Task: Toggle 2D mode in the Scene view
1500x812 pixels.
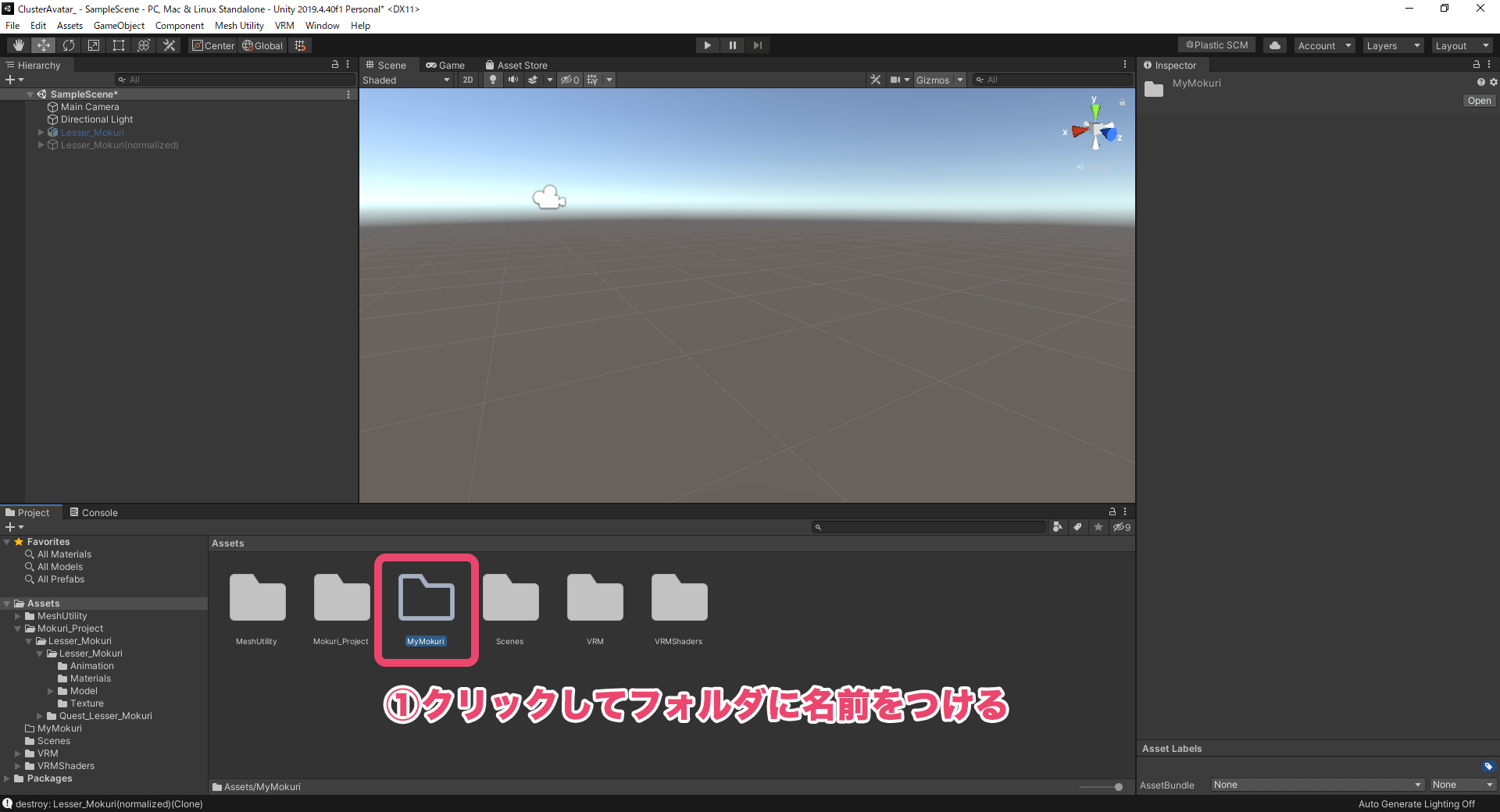Action: tap(467, 80)
